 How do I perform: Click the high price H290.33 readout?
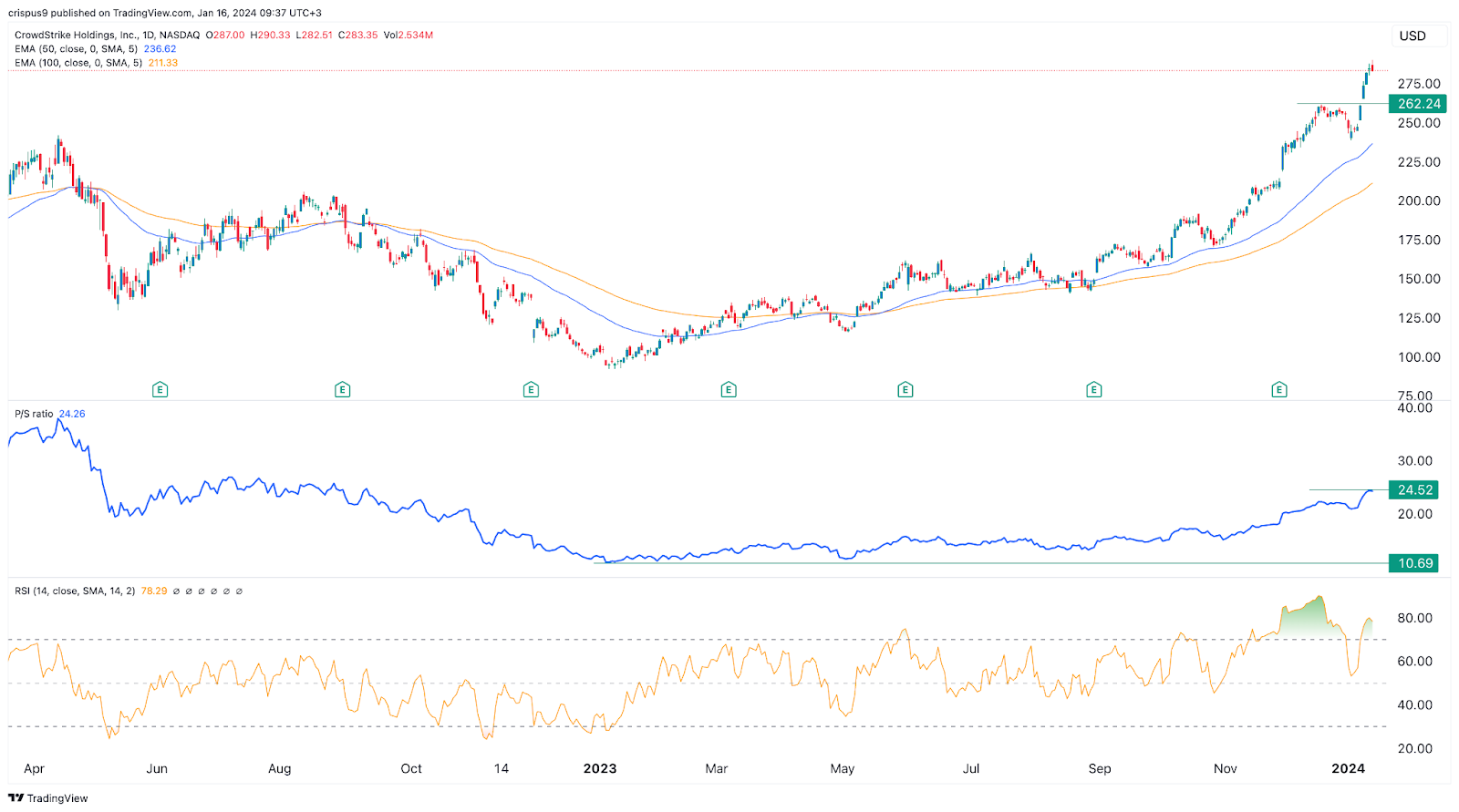[271, 35]
